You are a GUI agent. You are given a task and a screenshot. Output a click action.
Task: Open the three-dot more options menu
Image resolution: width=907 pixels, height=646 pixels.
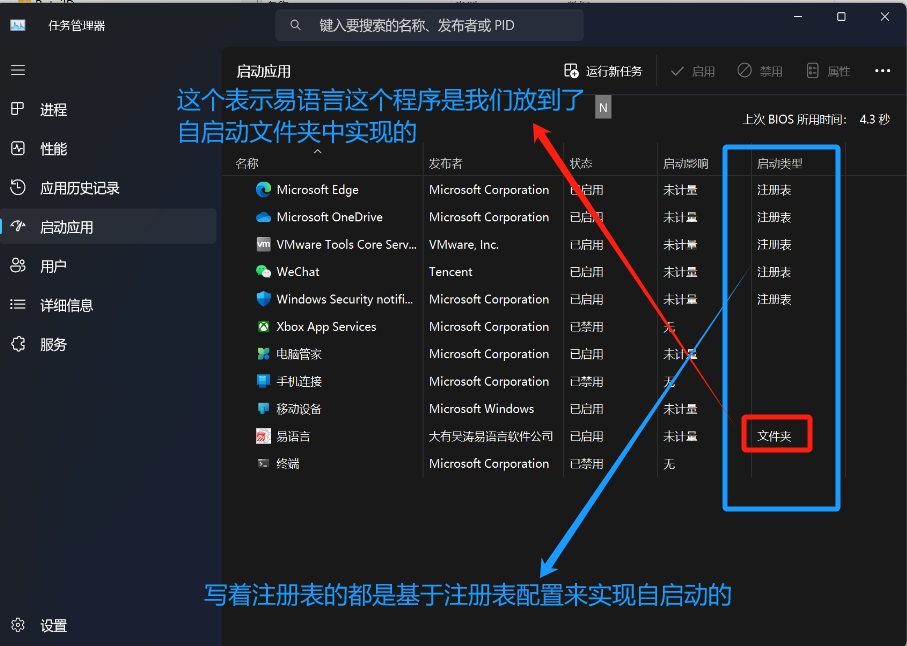[x=882, y=71]
